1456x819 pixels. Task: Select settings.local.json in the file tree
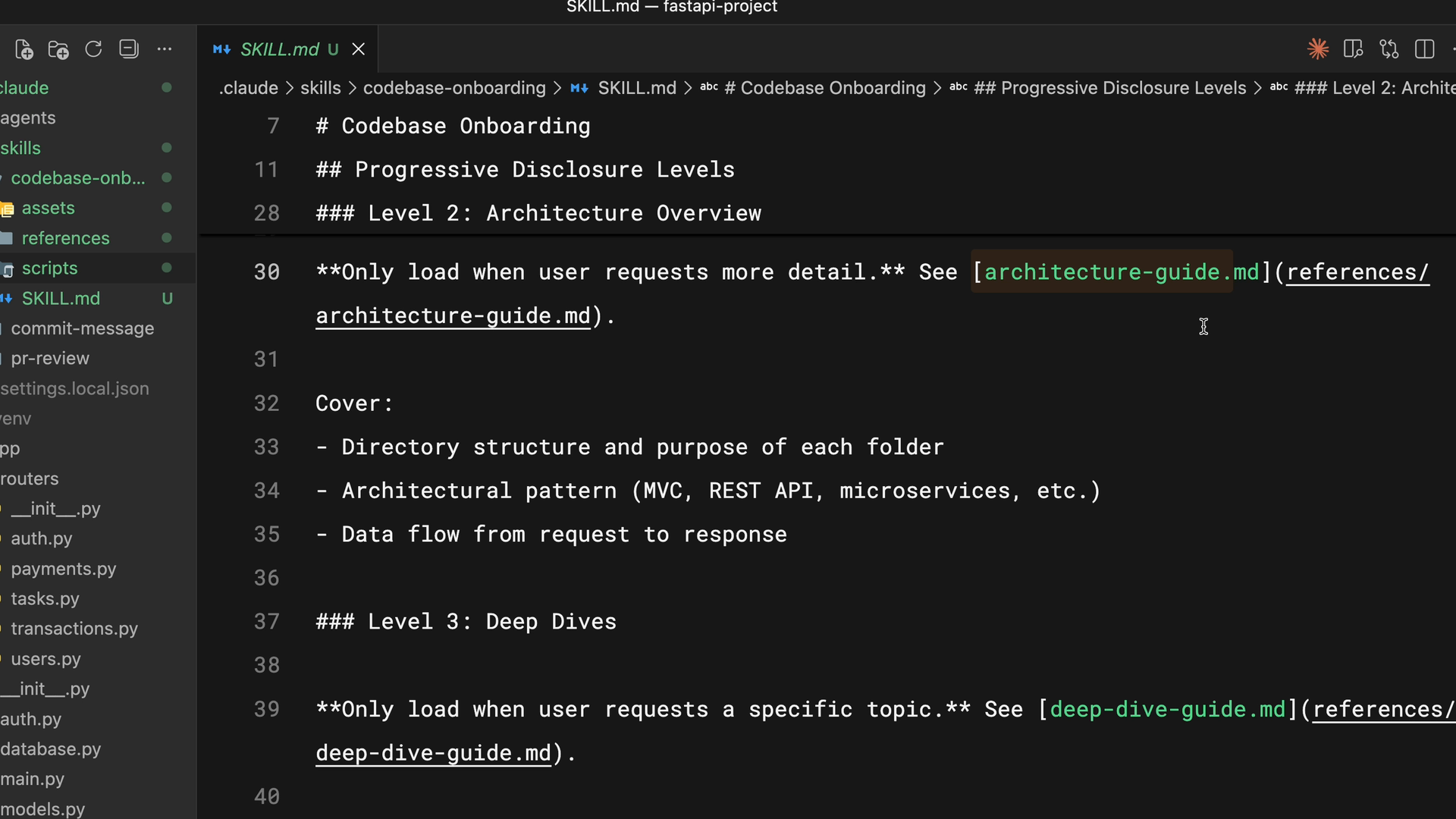(74, 389)
